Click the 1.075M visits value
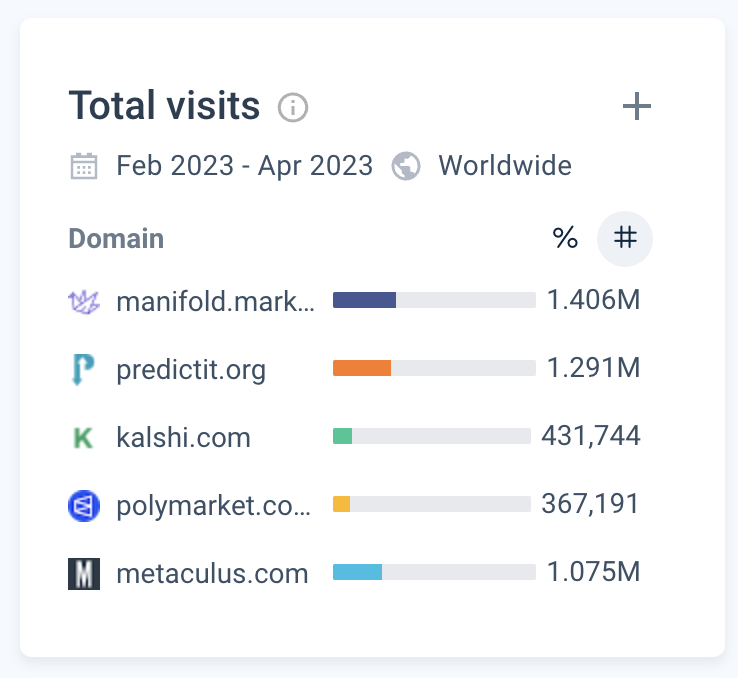 pyautogui.click(x=594, y=572)
